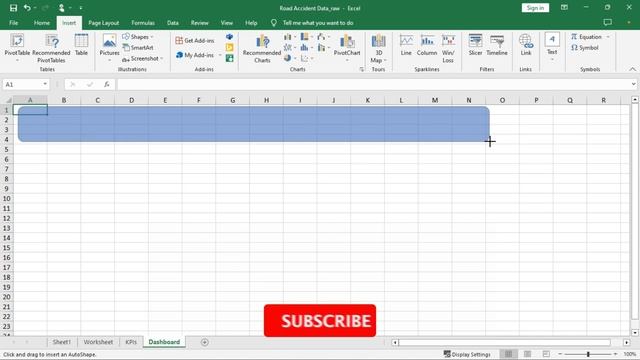Open the Shapes gallery
The height and width of the screenshot is (360, 640).
click(138, 37)
